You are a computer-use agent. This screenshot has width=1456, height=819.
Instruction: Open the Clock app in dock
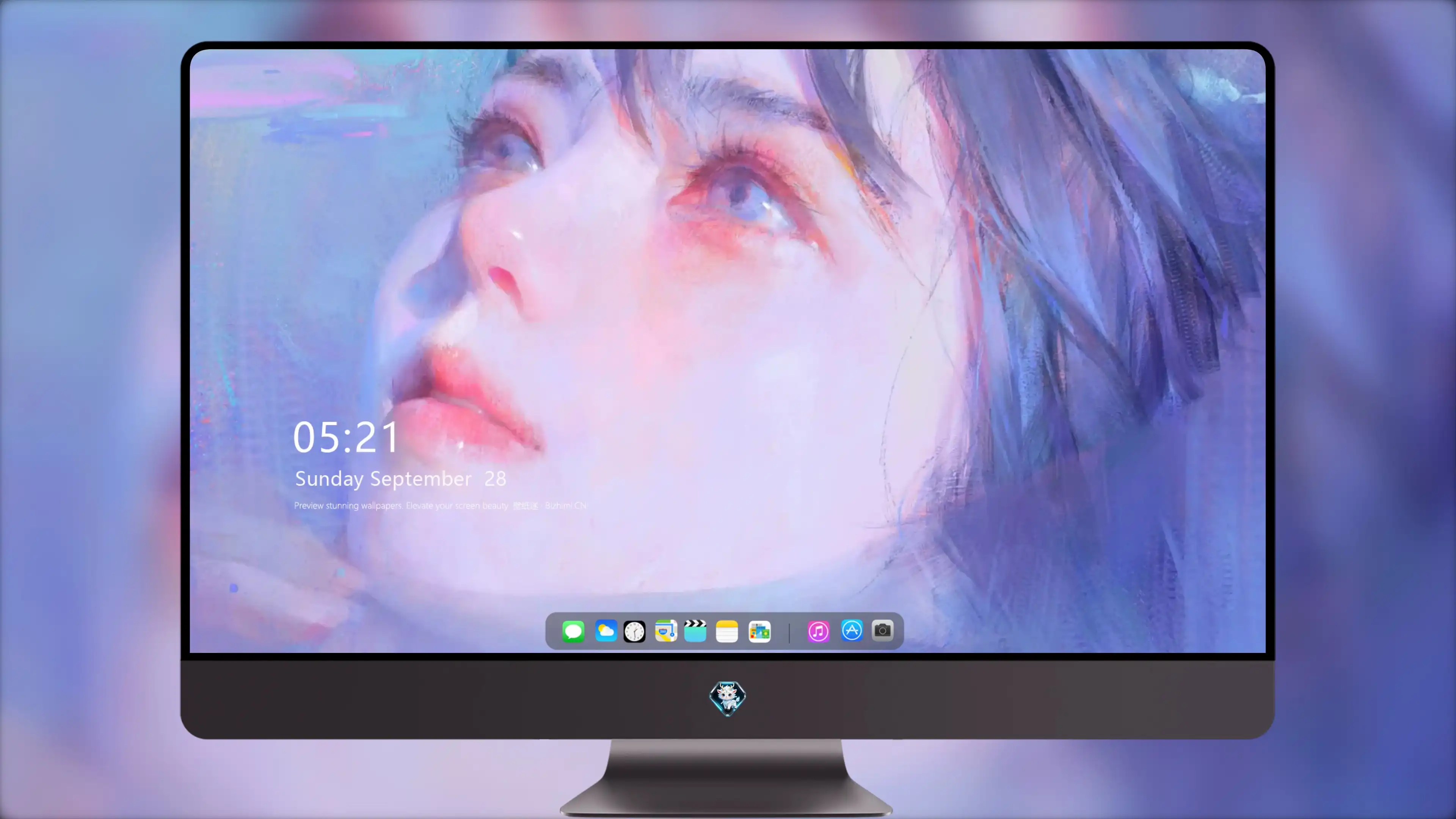coord(634,631)
